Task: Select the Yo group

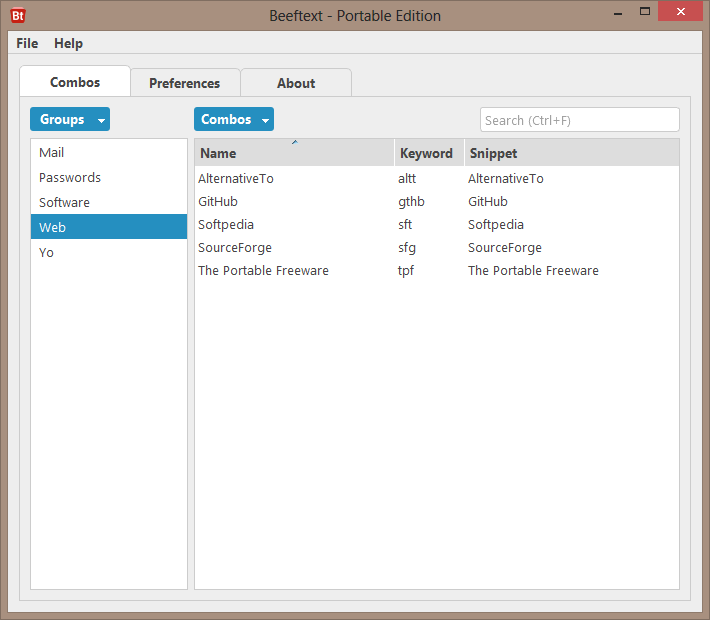Action: [47, 252]
